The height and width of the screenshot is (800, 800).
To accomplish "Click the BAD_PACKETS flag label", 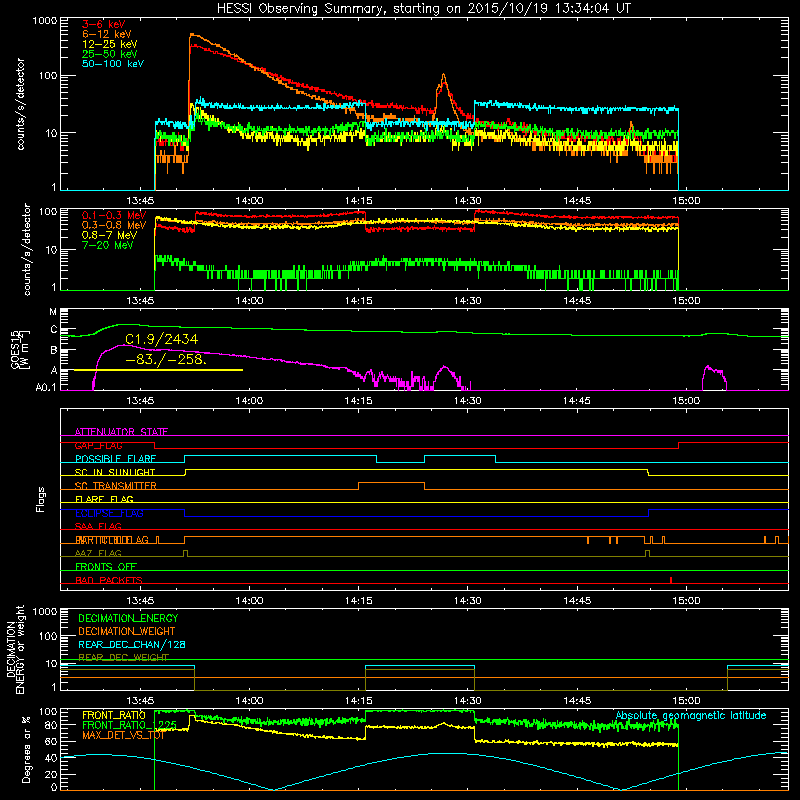I will coord(109,580).
